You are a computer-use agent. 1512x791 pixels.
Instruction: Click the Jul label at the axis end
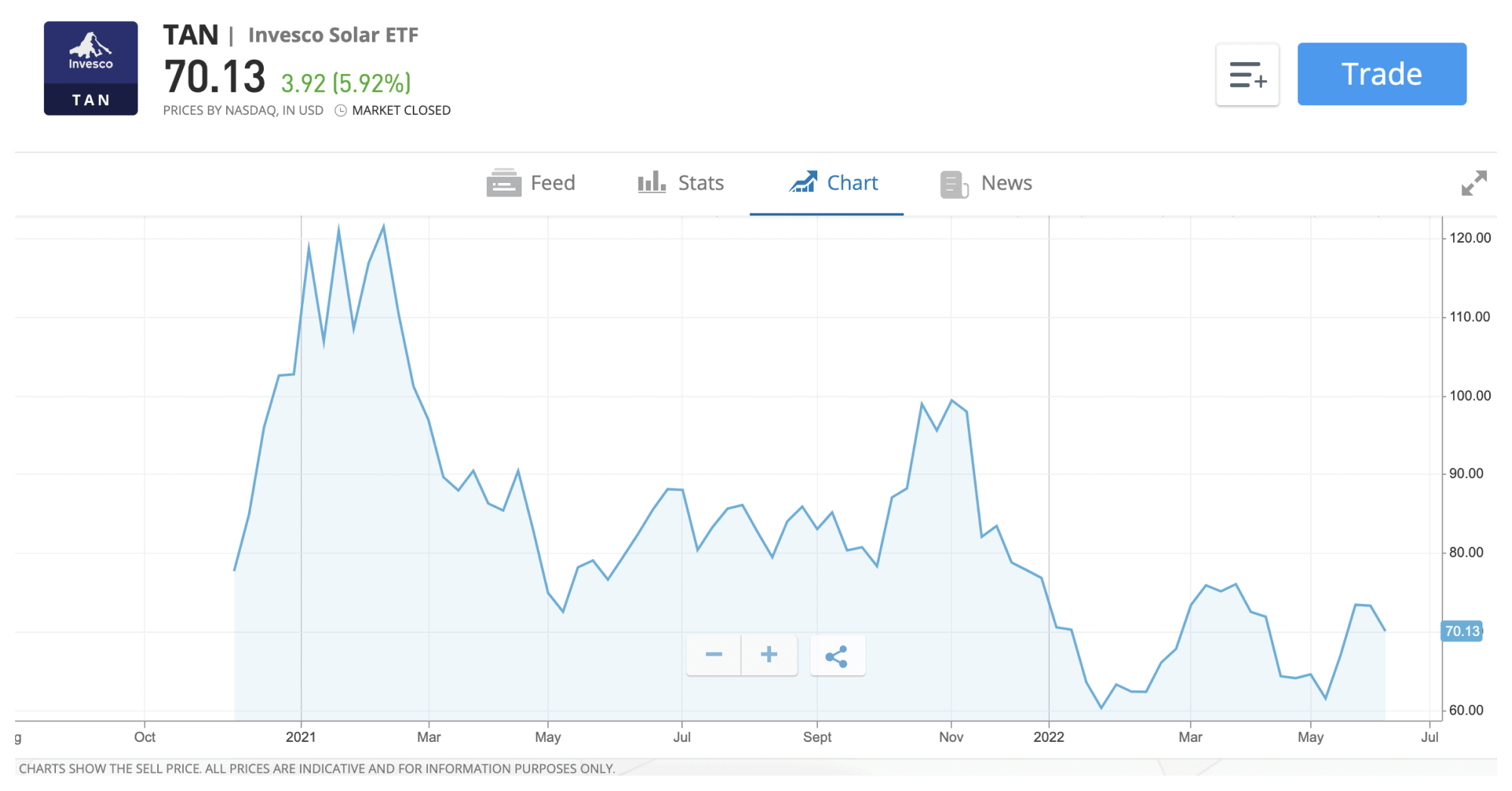point(1430,737)
